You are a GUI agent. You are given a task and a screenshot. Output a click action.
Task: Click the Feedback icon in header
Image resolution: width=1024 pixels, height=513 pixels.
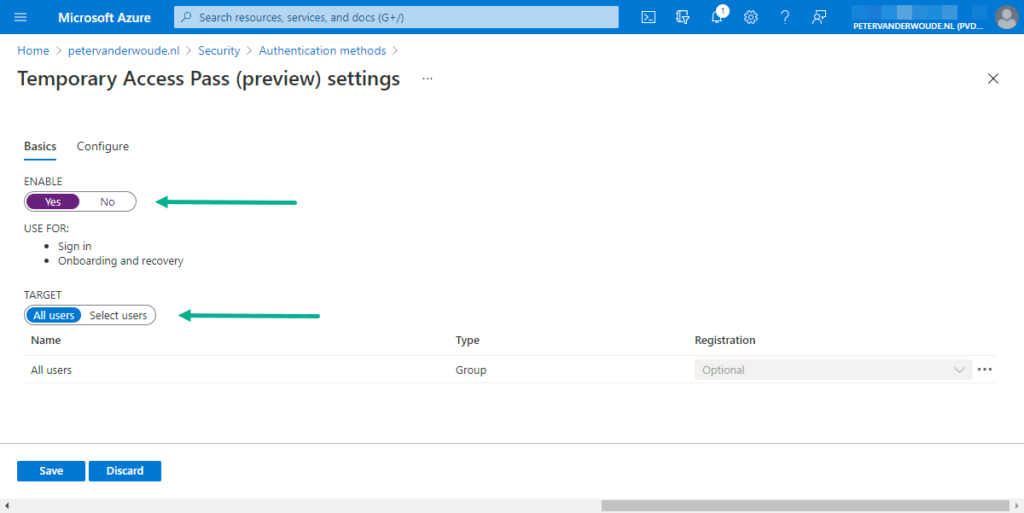click(x=819, y=17)
